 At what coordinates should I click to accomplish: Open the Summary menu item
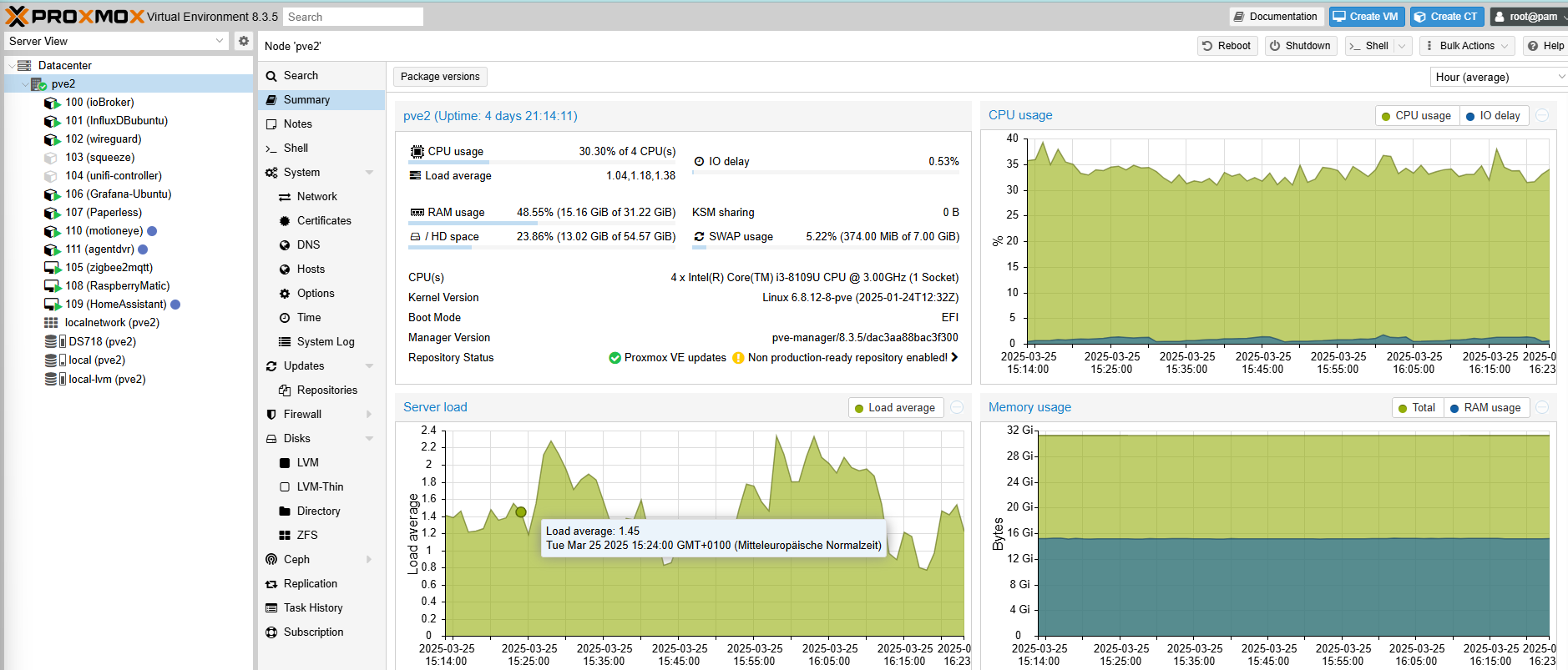(x=321, y=100)
